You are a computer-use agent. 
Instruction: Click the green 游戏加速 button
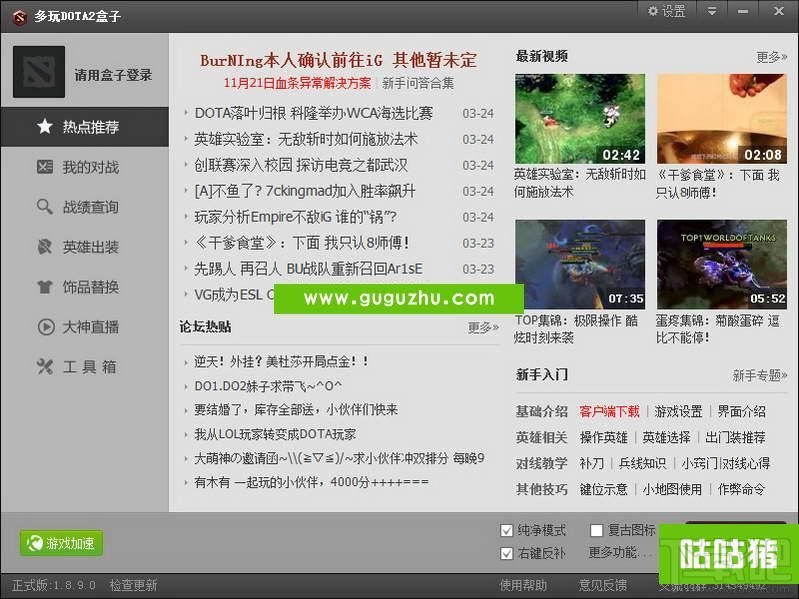(x=61, y=543)
